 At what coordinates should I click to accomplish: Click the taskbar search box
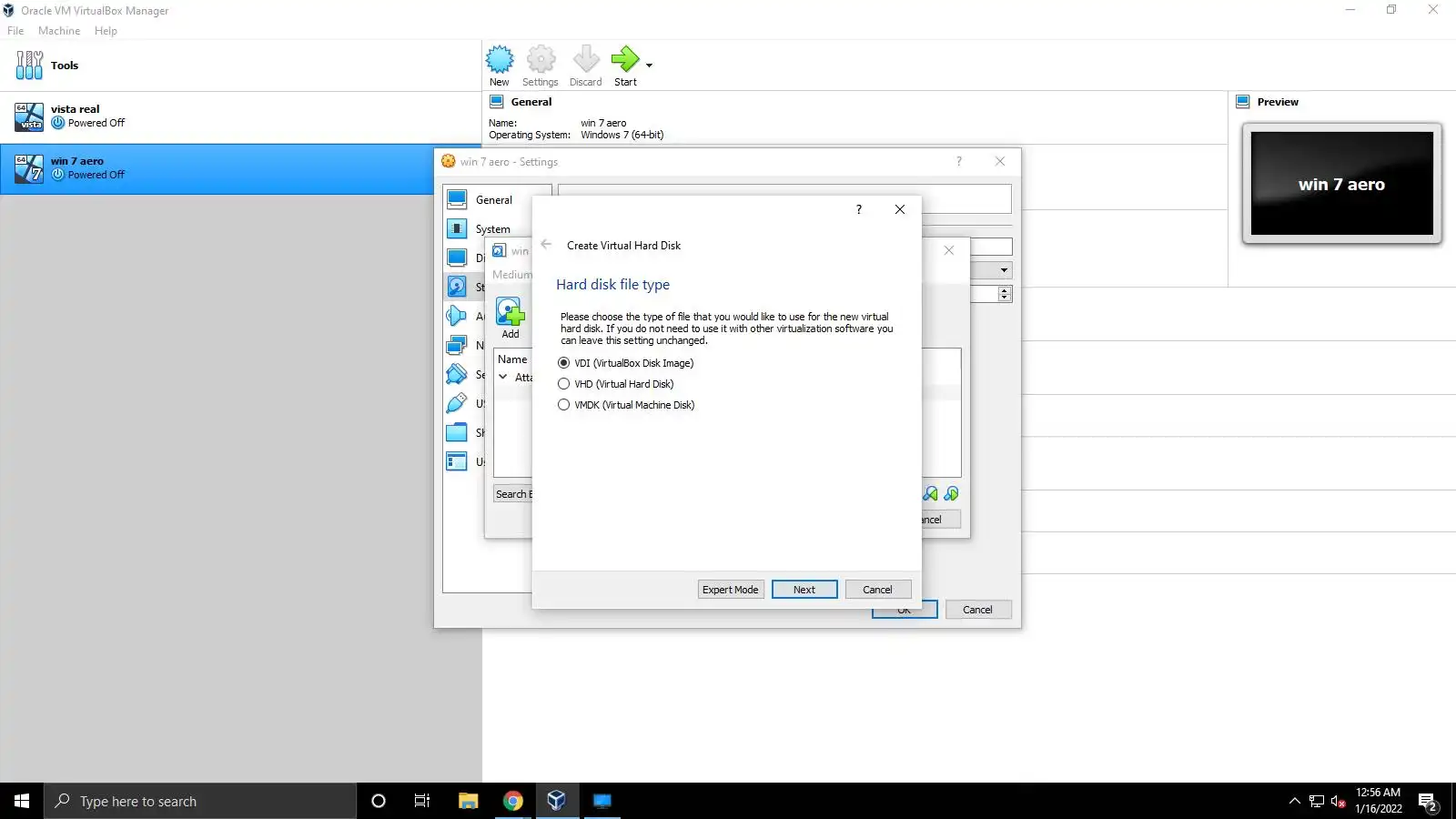(200, 801)
